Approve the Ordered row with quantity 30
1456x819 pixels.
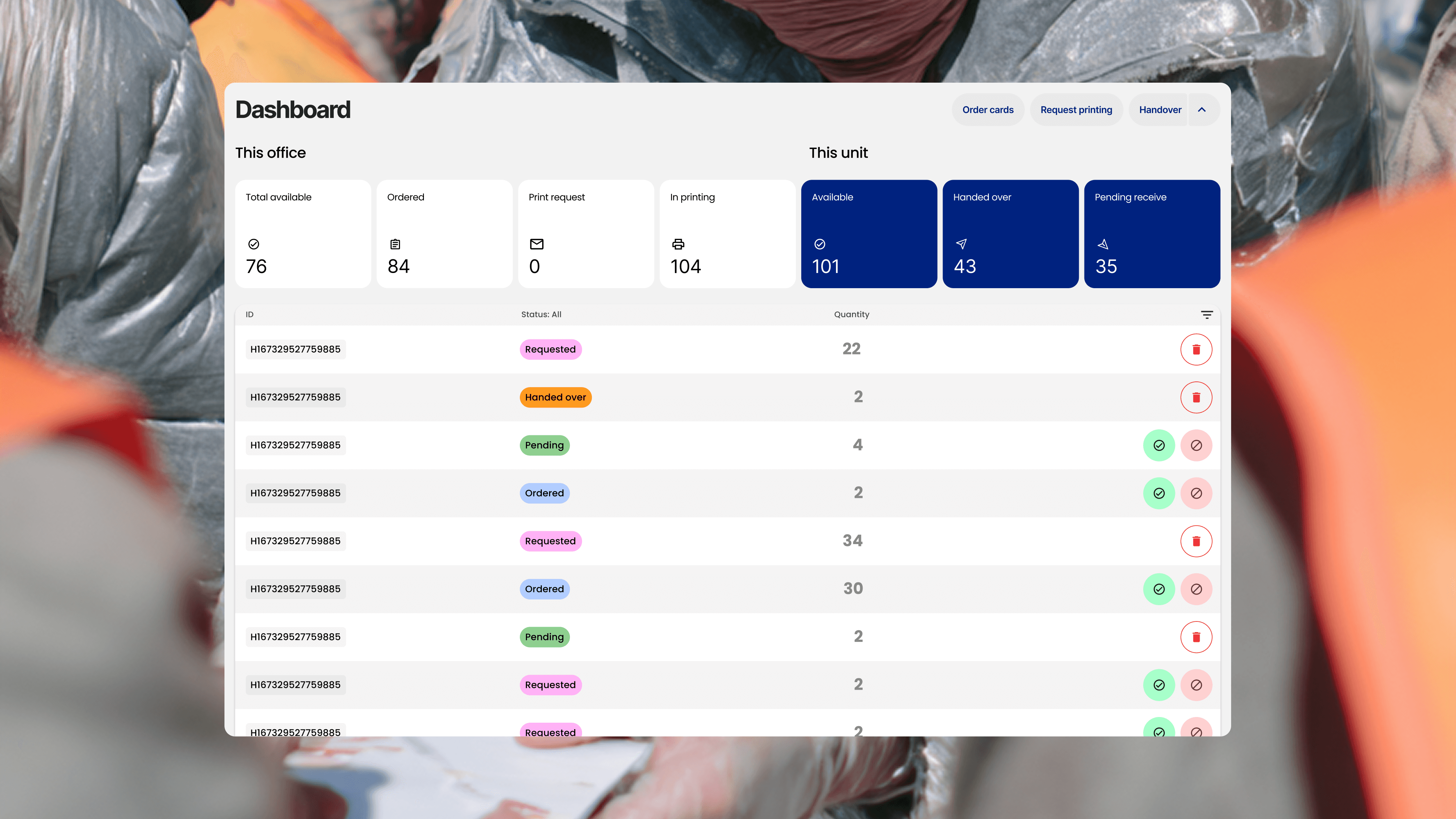[1159, 589]
